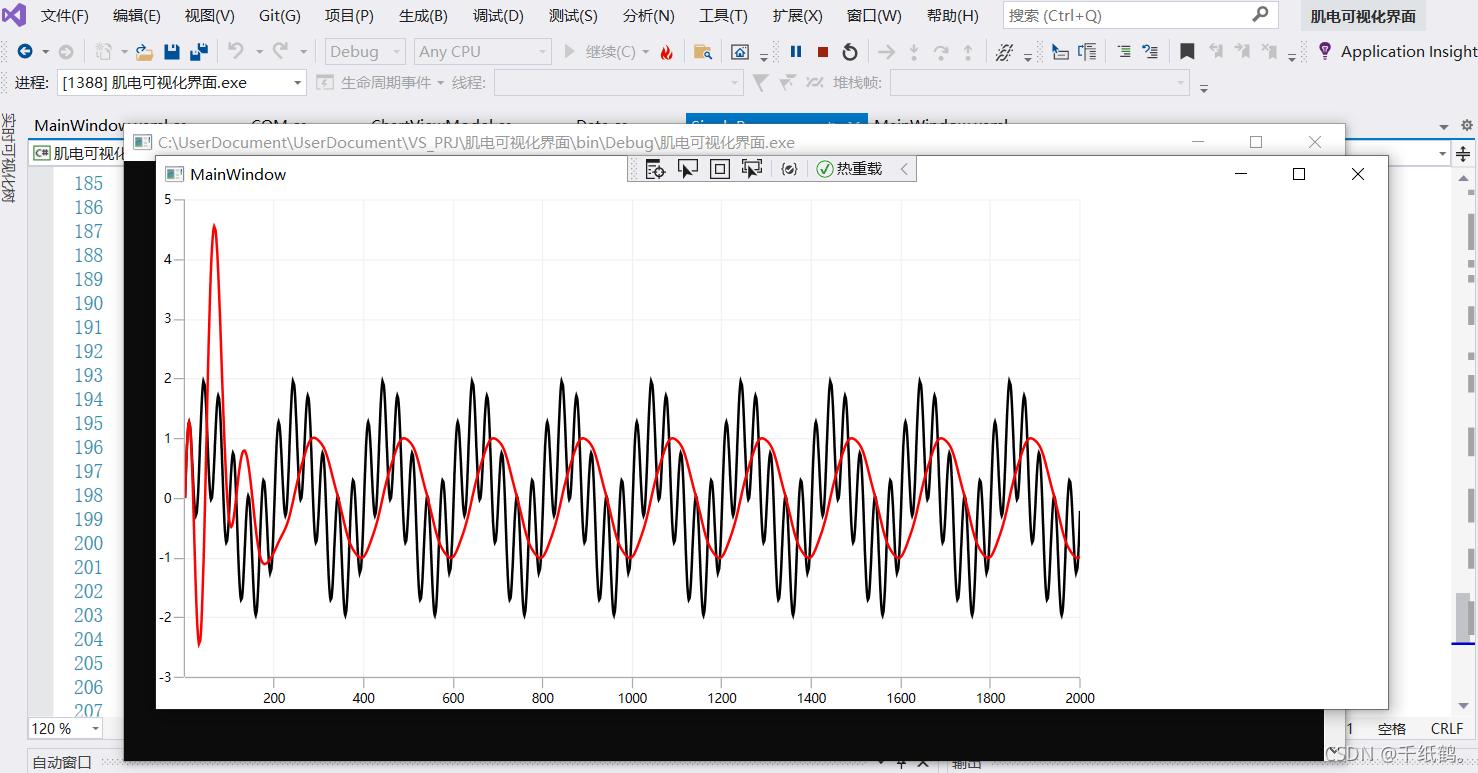The image size is (1478, 773).
Task: Expand the bookmark toolbar overflow options
Action: (x=1293, y=56)
